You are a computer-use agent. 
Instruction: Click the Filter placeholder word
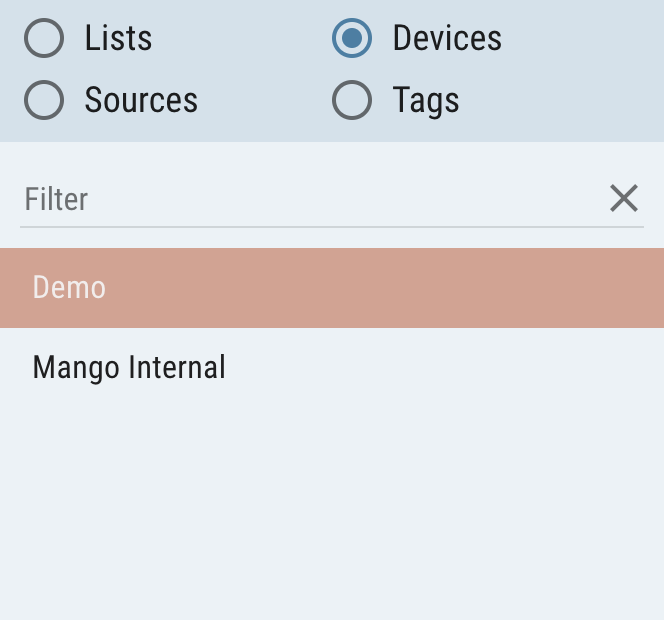(x=56, y=199)
